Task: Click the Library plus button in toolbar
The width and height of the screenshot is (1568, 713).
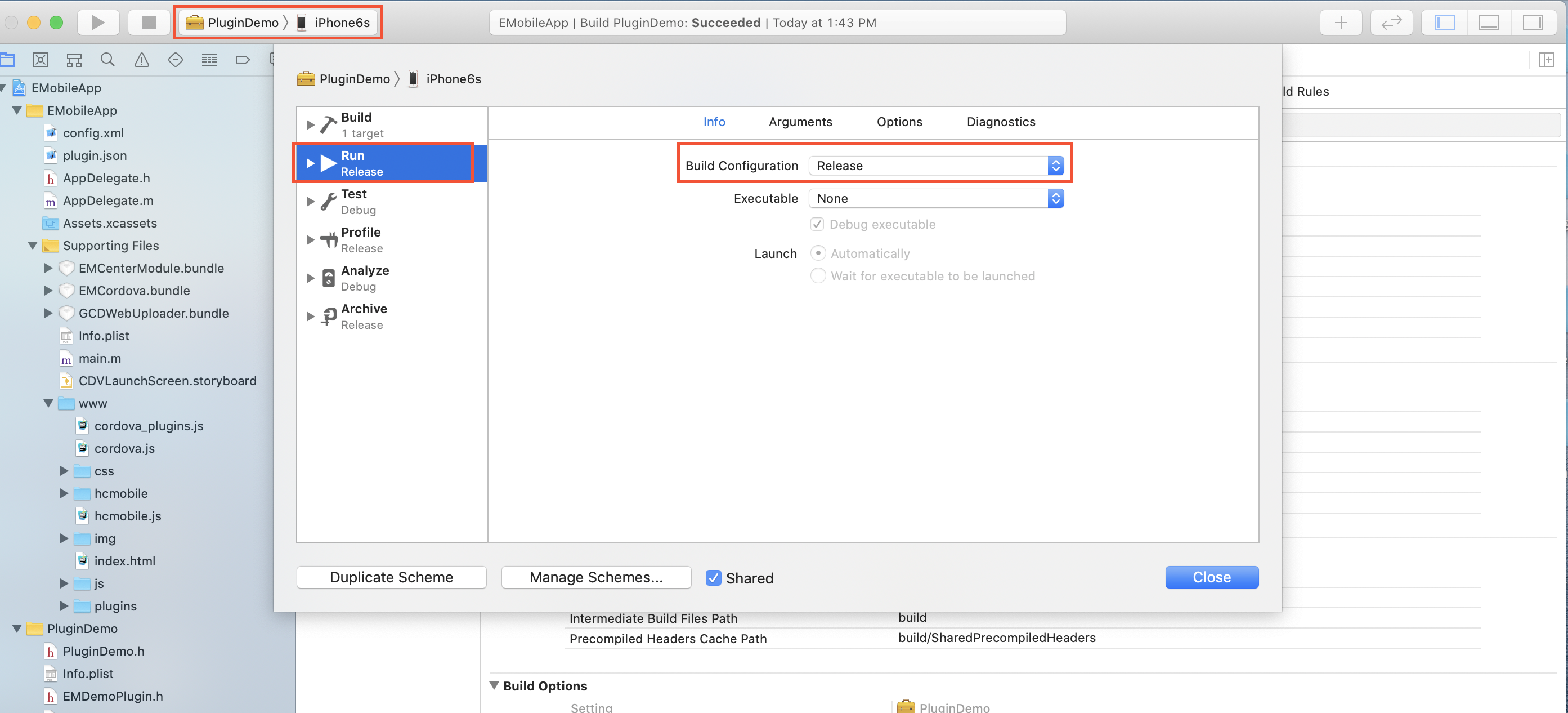Action: (x=1341, y=23)
